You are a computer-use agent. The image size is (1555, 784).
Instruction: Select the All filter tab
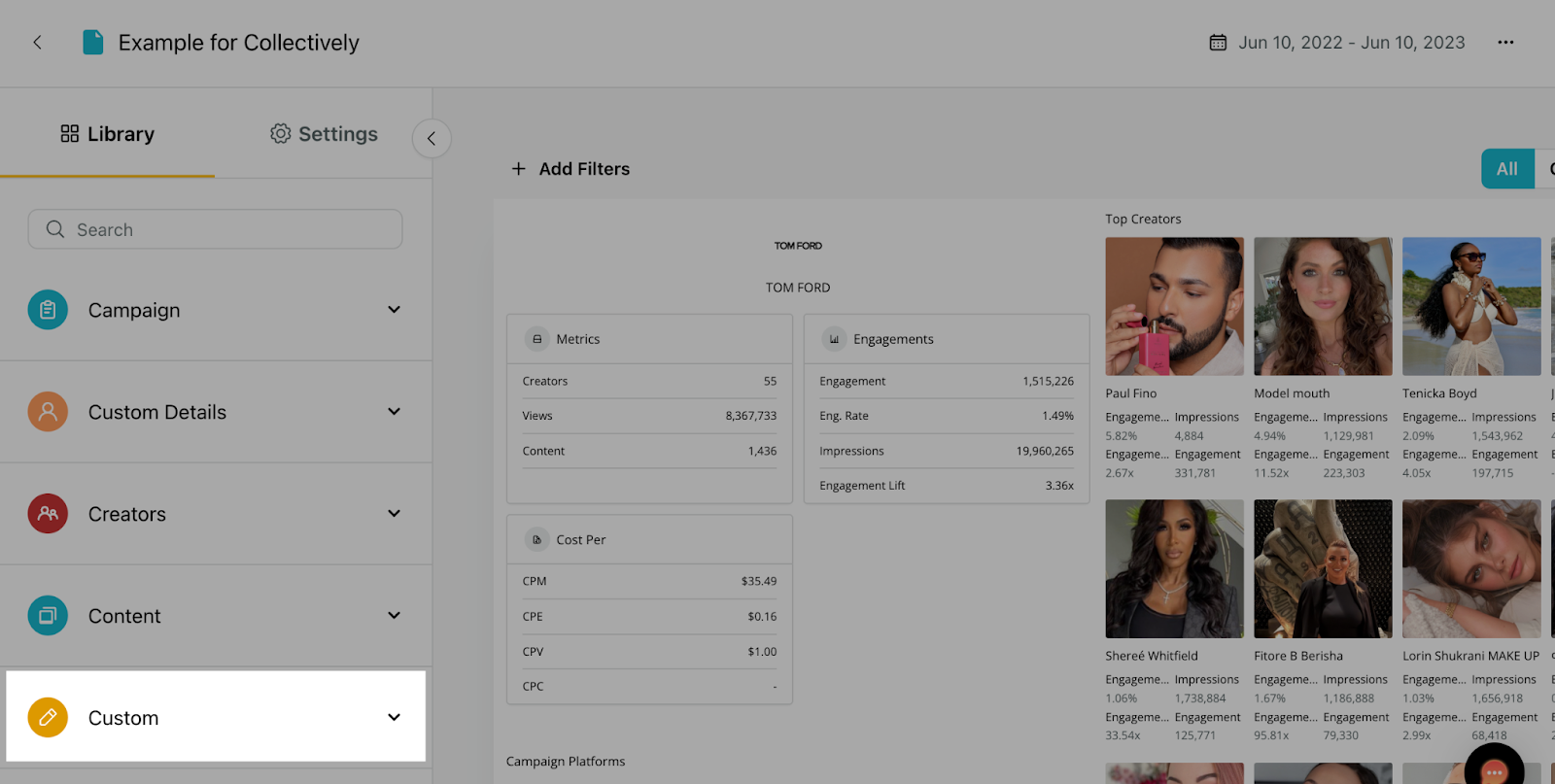coord(1507,169)
